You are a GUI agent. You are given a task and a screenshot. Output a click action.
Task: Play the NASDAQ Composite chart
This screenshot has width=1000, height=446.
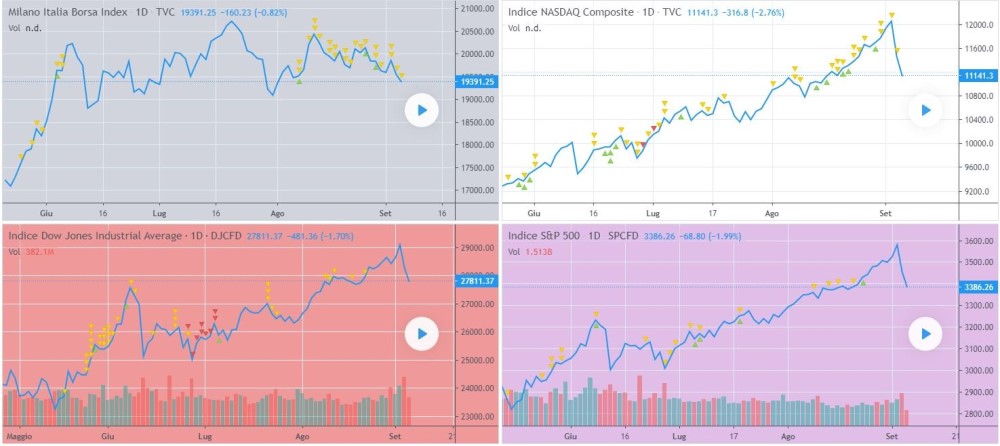[926, 111]
